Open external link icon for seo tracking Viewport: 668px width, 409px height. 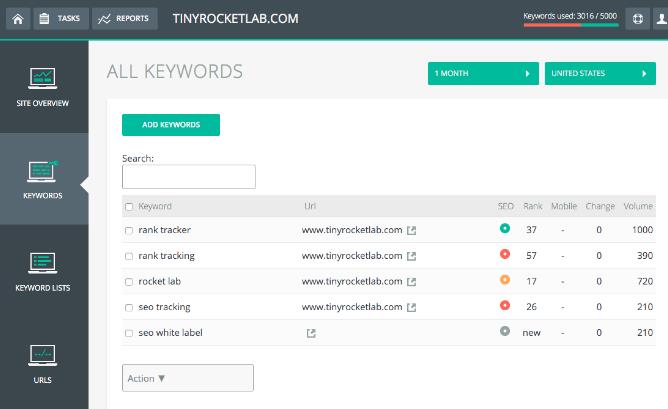tap(411, 308)
